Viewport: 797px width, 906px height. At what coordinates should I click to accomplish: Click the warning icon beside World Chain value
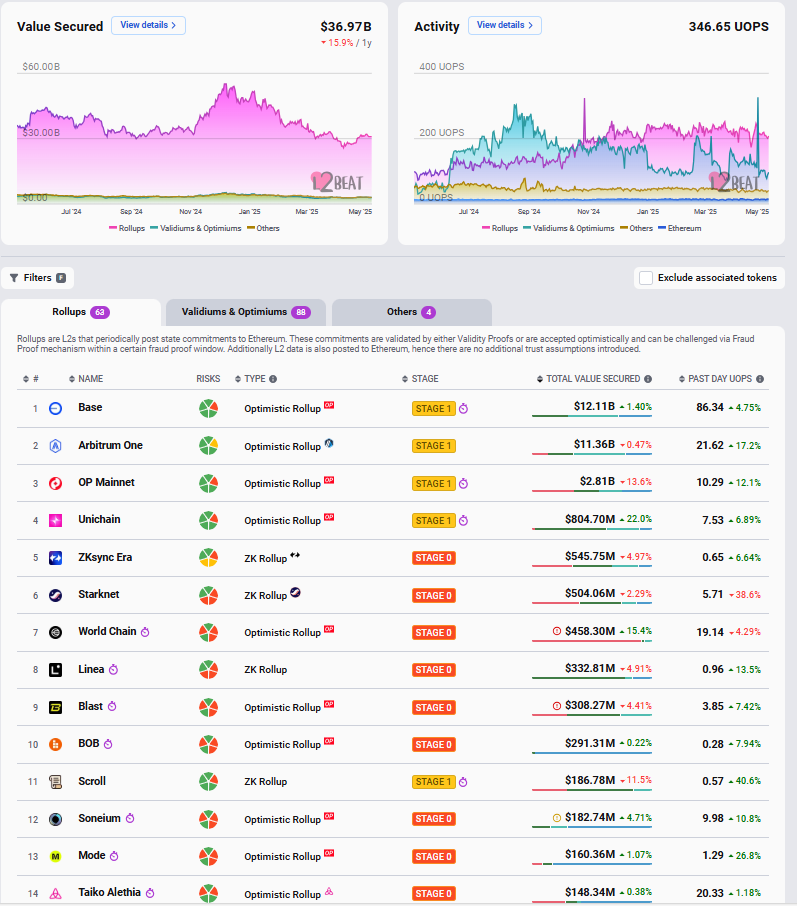[557, 632]
